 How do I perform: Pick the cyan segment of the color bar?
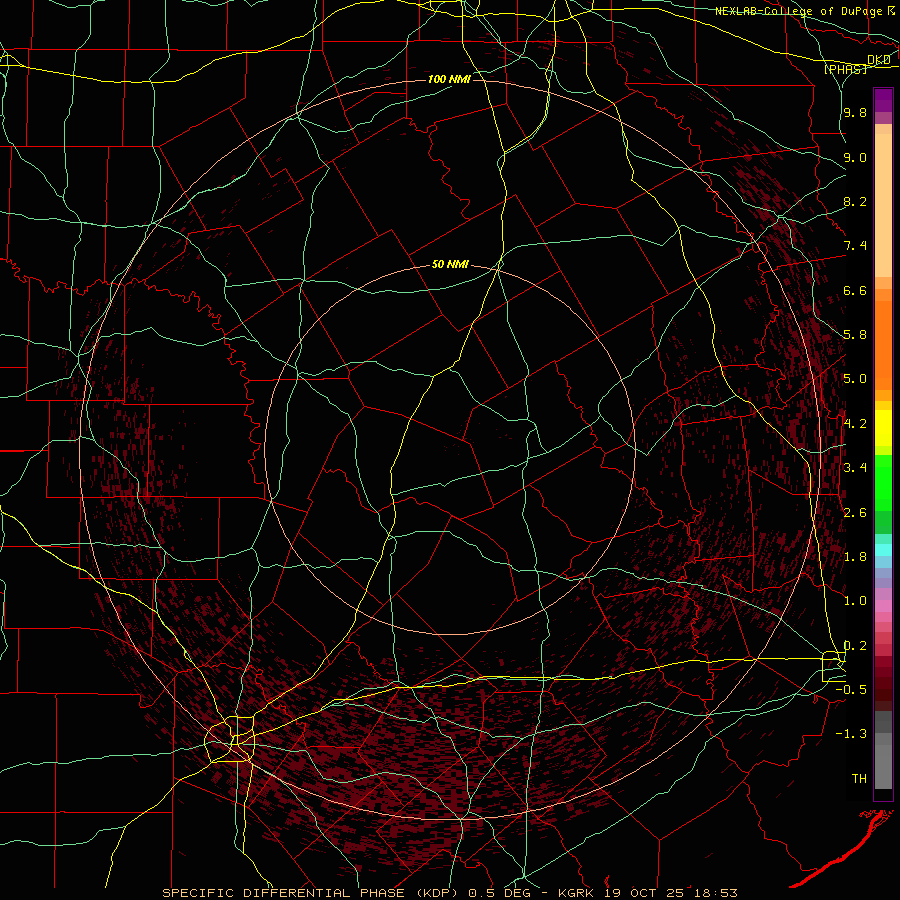coord(883,550)
